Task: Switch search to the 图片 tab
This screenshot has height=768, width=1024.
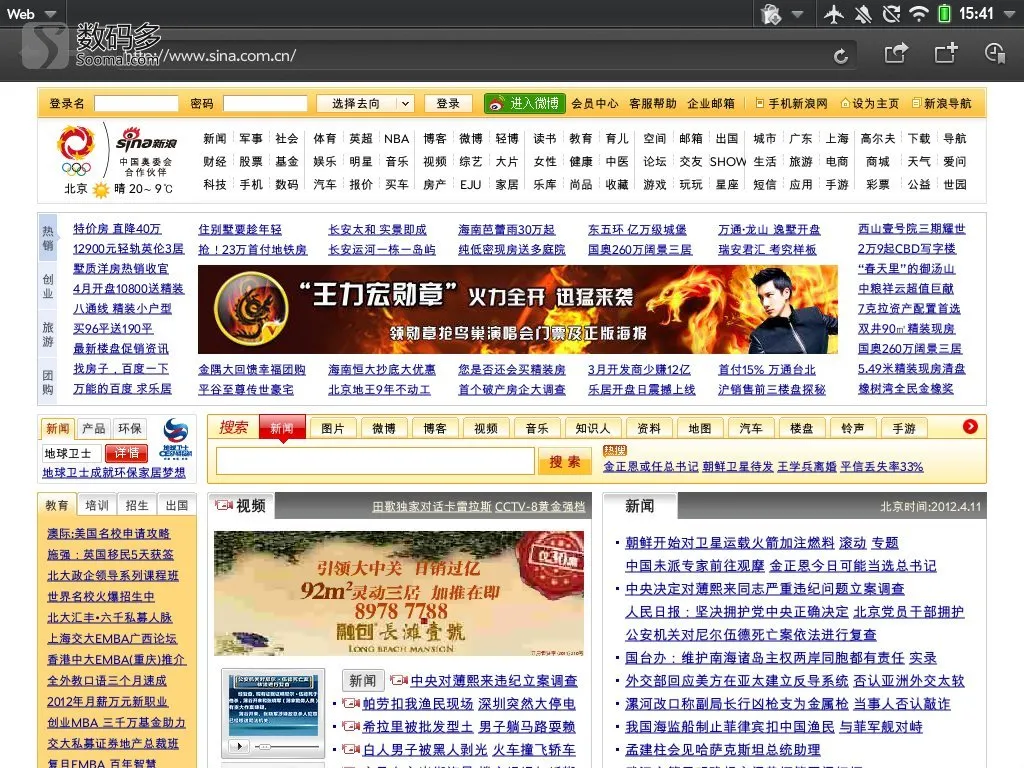Action: coord(332,428)
